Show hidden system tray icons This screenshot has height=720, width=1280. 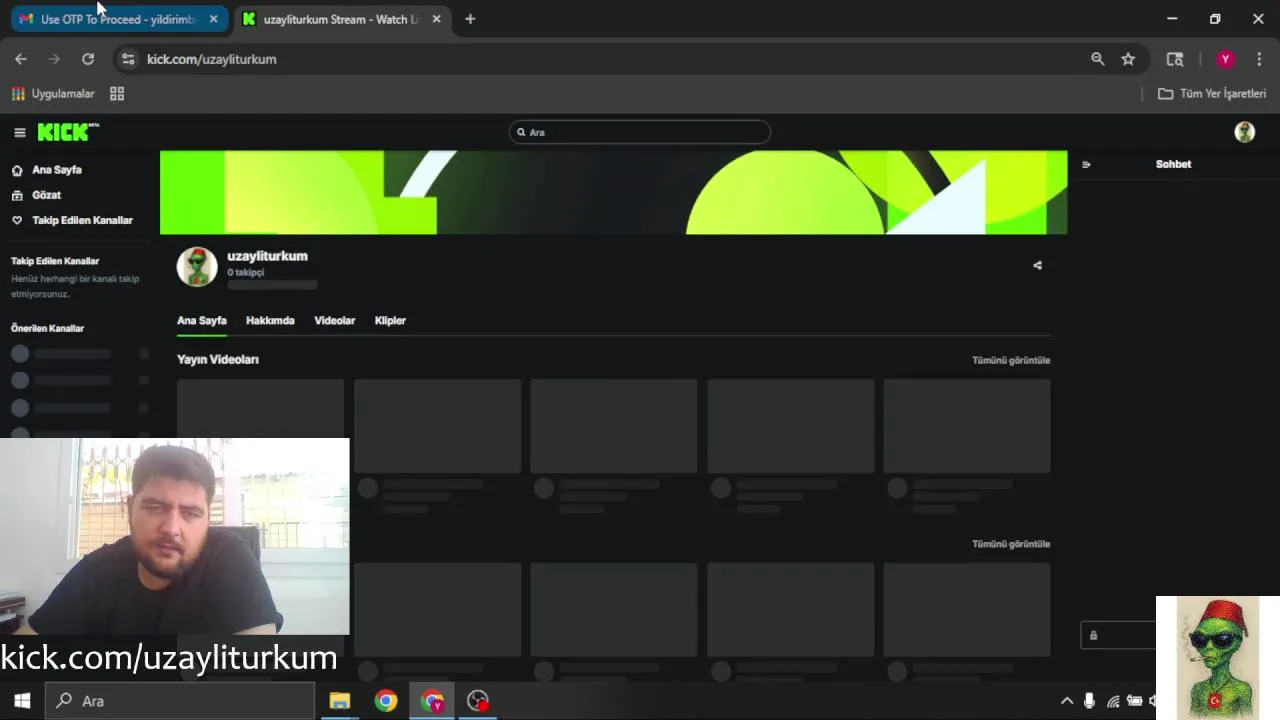pos(1067,701)
